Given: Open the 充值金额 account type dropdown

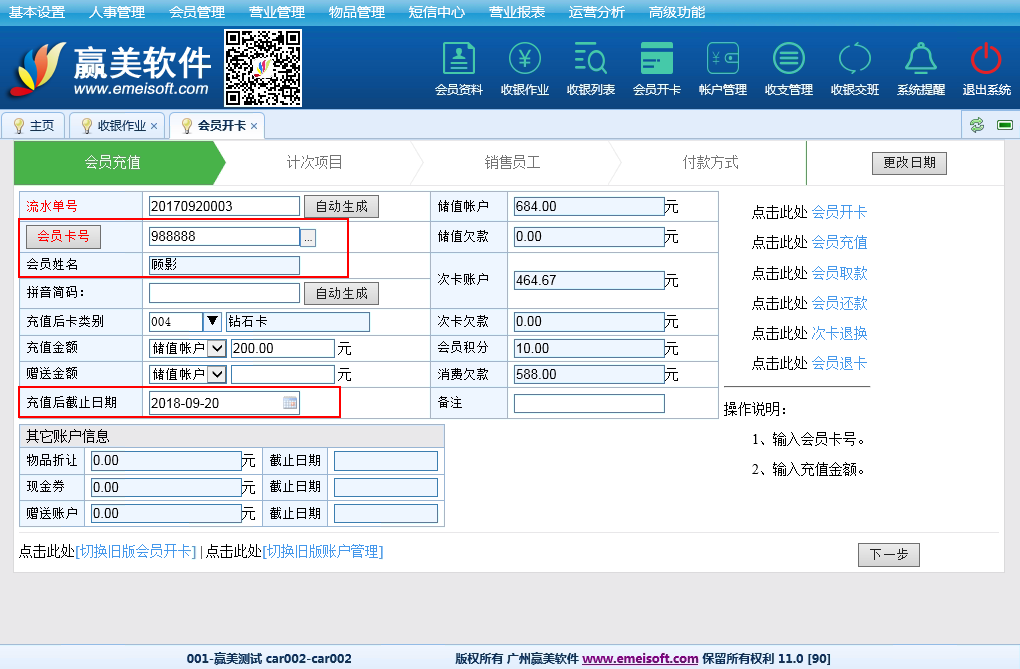Looking at the screenshot, I should click(217, 349).
